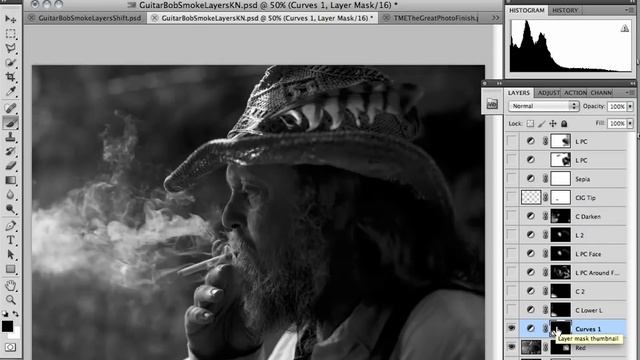Select the Pen tool
This screenshot has height=360, width=640.
11,226
